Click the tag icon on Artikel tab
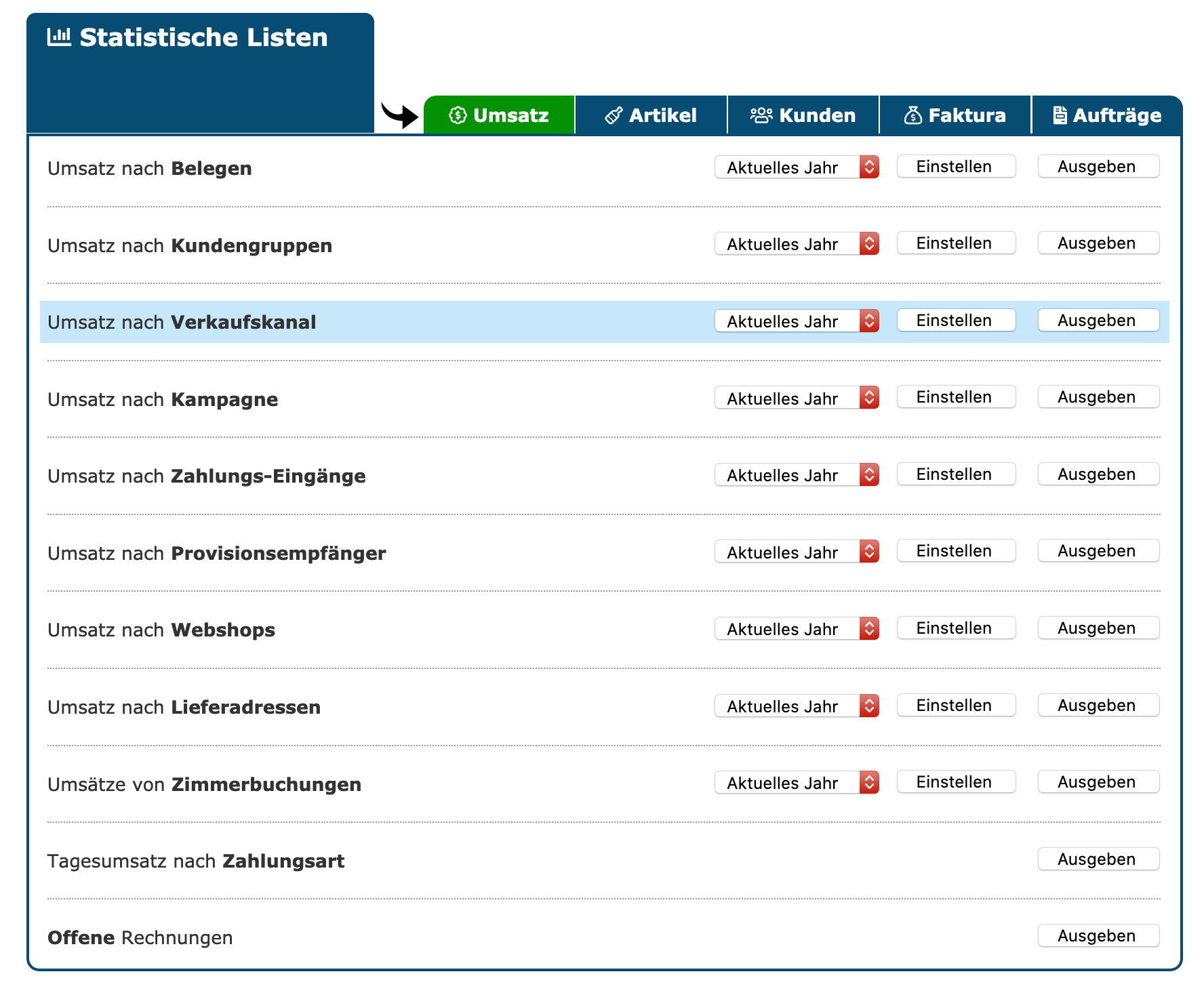This screenshot has width=1204, height=995. coord(614,115)
